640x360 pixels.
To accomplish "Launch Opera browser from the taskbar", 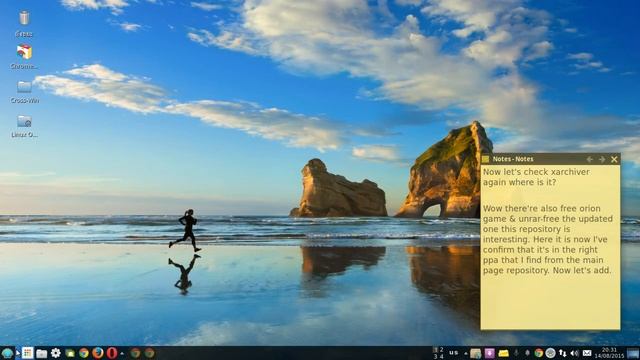I will (111, 353).
